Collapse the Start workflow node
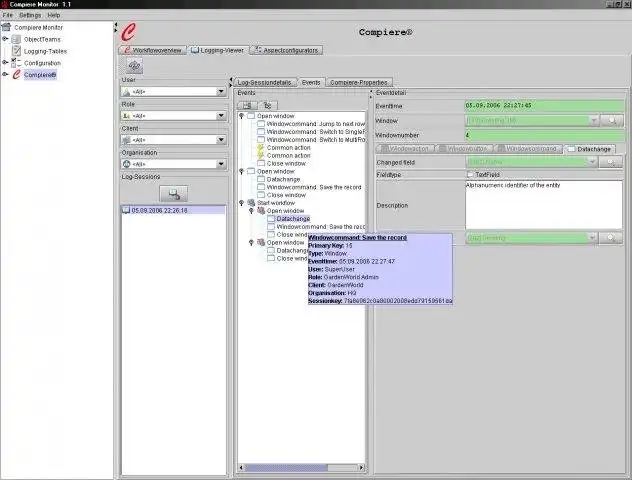Image resolution: width=632 pixels, height=480 pixels. [242, 203]
